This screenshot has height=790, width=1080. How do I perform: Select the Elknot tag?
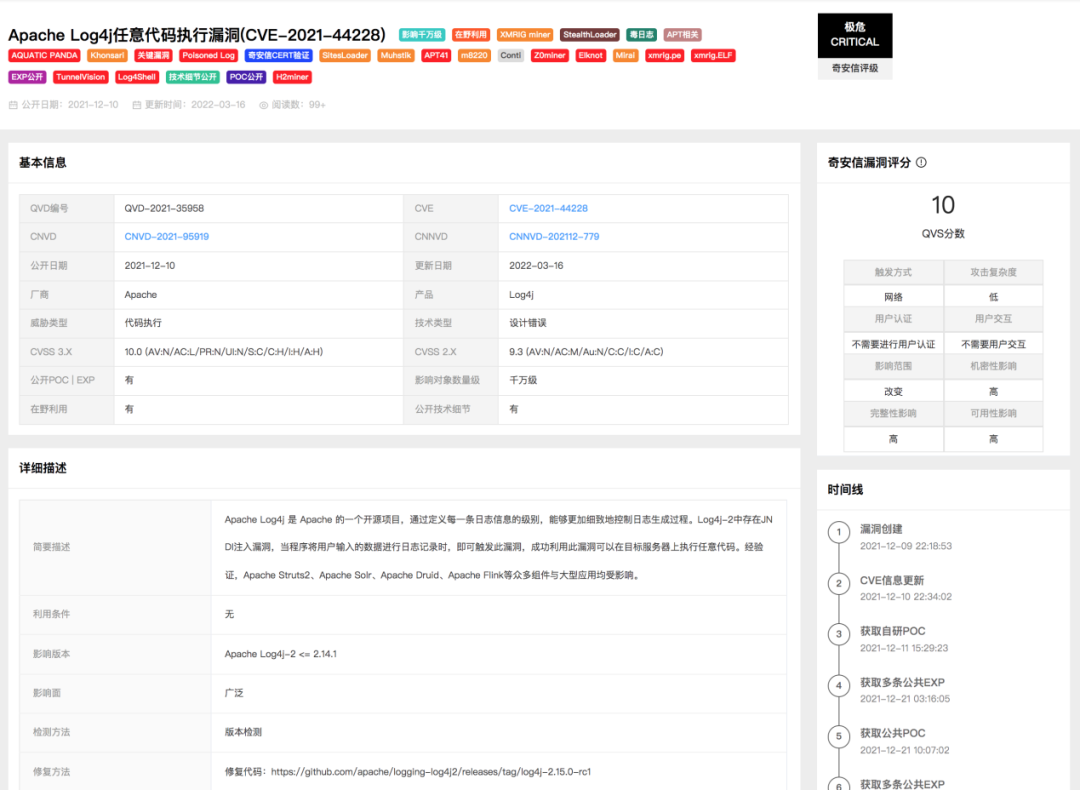591,56
